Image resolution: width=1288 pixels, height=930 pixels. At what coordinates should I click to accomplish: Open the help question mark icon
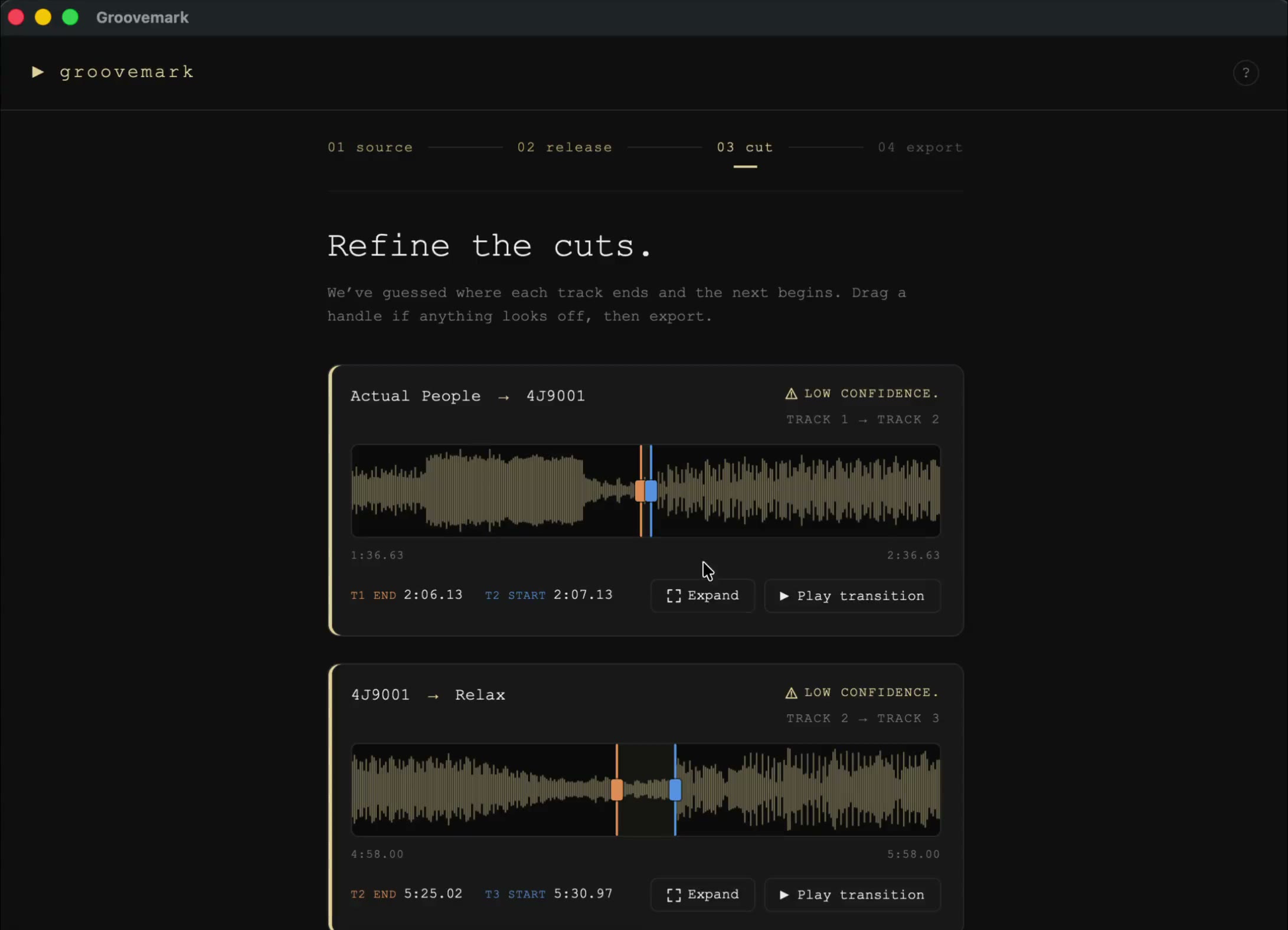click(1245, 73)
